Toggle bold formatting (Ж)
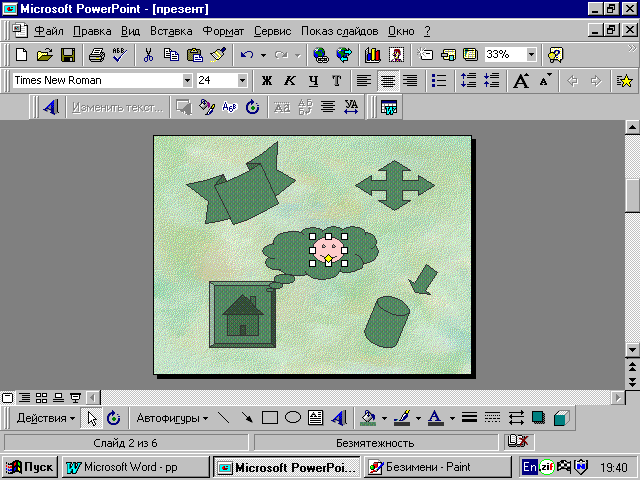Image resolution: width=640 pixels, height=480 pixels. [267, 80]
